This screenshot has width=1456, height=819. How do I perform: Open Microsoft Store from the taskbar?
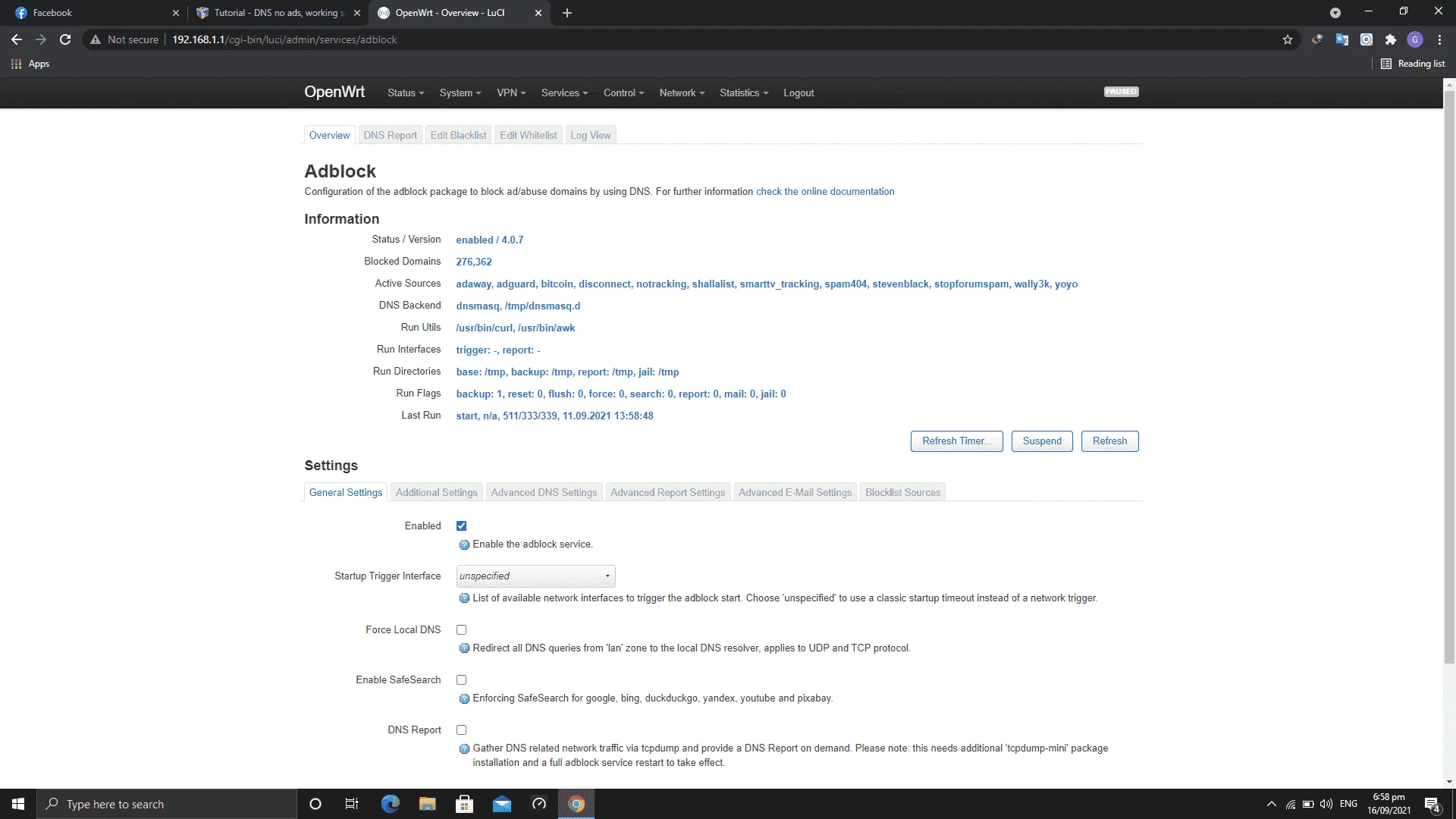pyautogui.click(x=464, y=804)
